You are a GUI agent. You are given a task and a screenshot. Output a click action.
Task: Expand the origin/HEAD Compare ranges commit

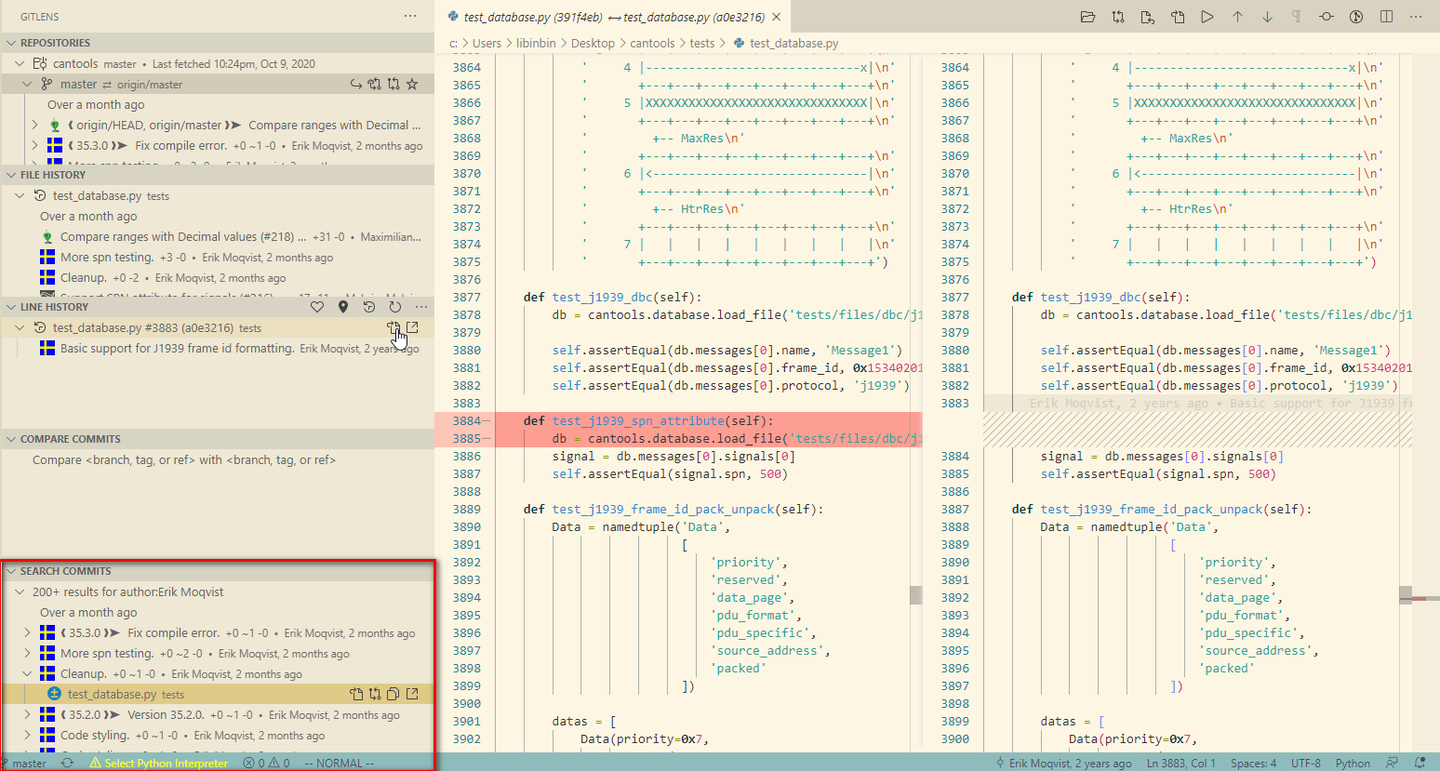point(34,125)
